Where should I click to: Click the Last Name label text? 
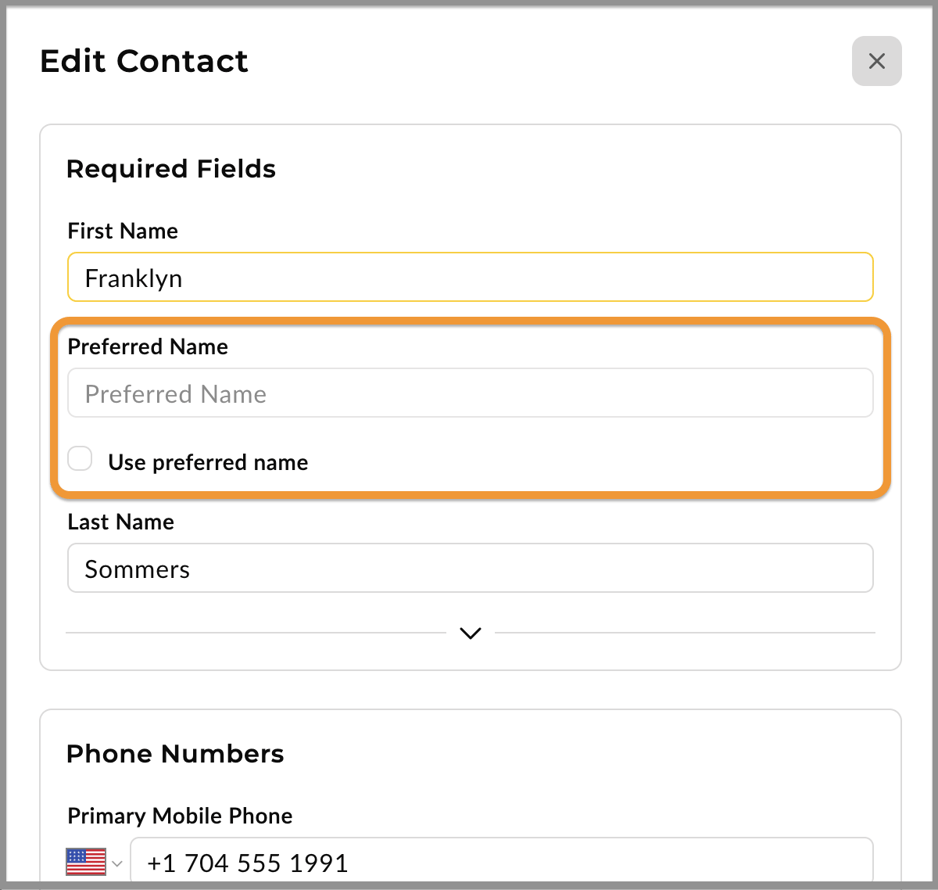point(120,522)
